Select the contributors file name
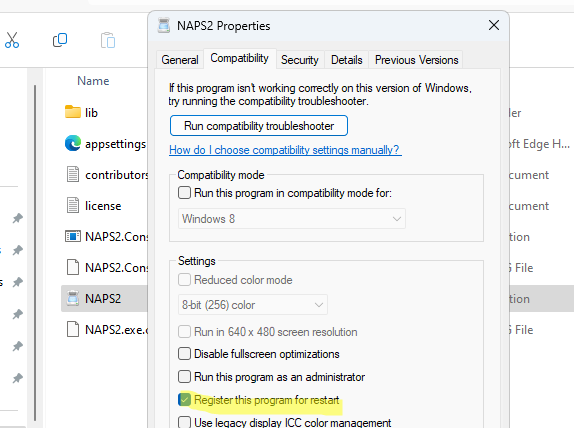 116,175
